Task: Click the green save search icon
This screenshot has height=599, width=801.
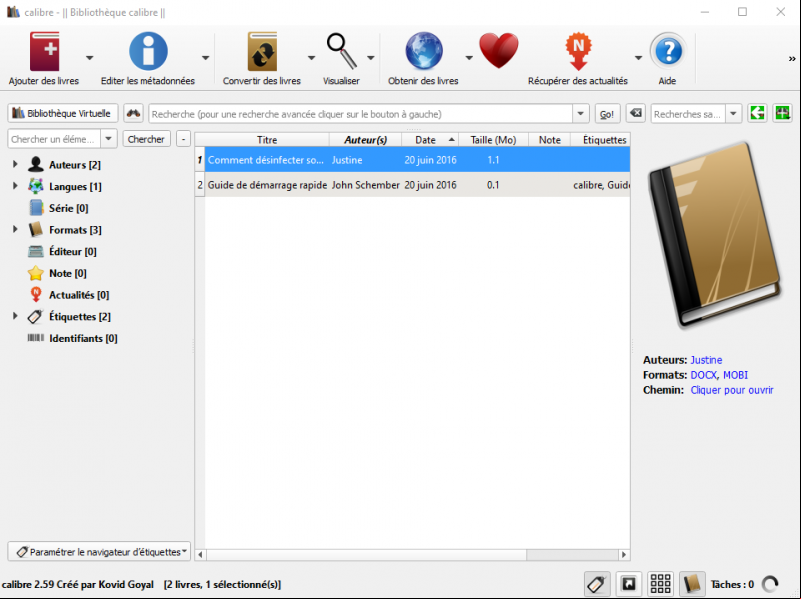Action: (x=783, y=113)
